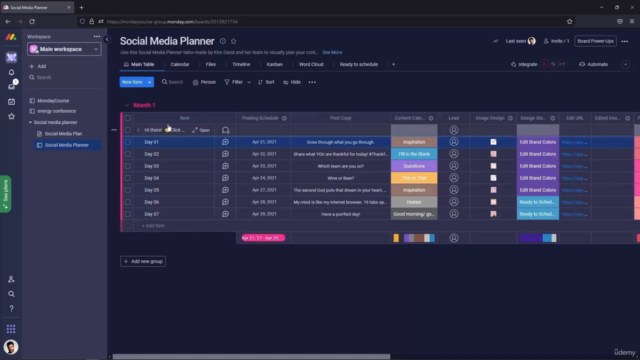Open My Work calendar-check icon
The image size is (640, 360).
(x=11, y=102)
